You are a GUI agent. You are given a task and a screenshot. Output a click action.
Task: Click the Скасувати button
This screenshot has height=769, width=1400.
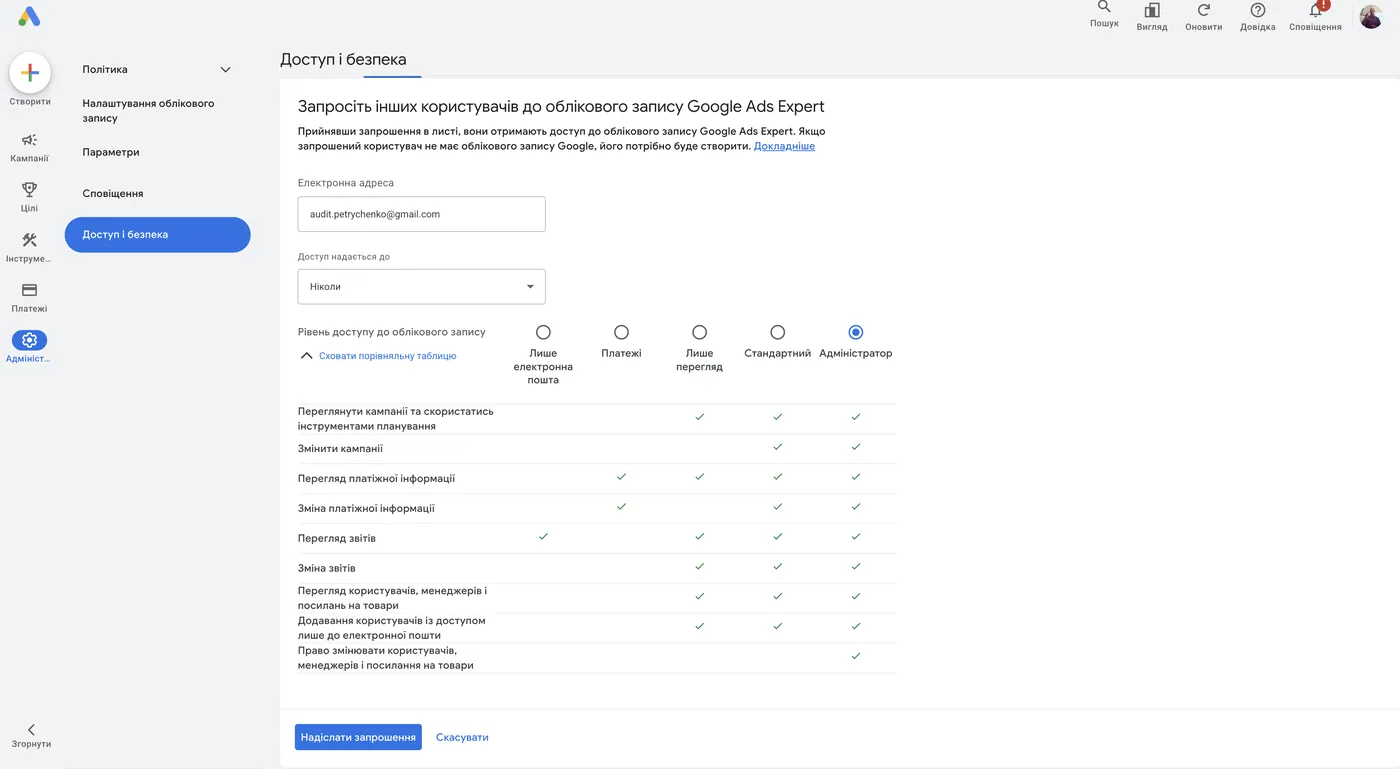[462, 737]
